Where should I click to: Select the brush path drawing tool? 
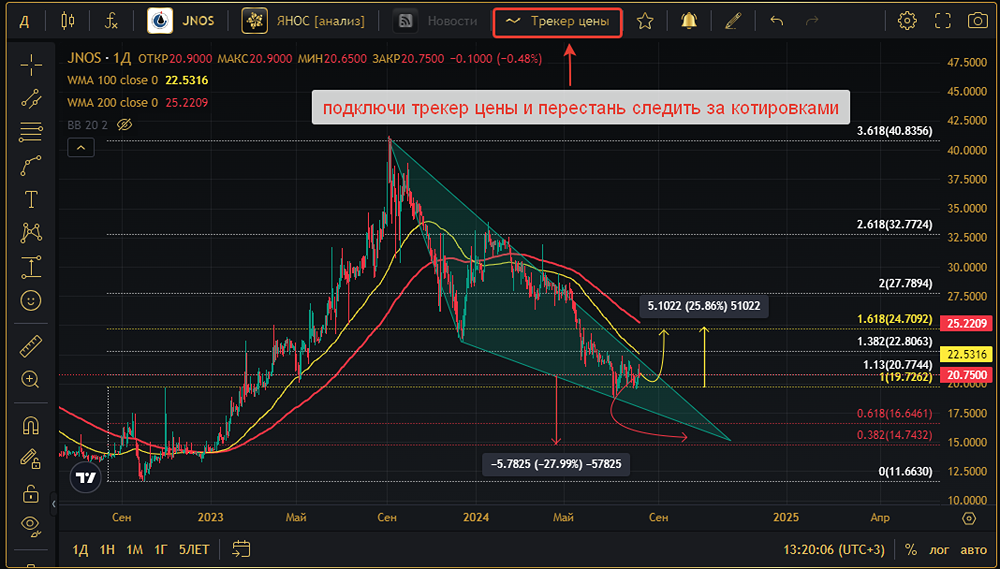click(31, 165)
